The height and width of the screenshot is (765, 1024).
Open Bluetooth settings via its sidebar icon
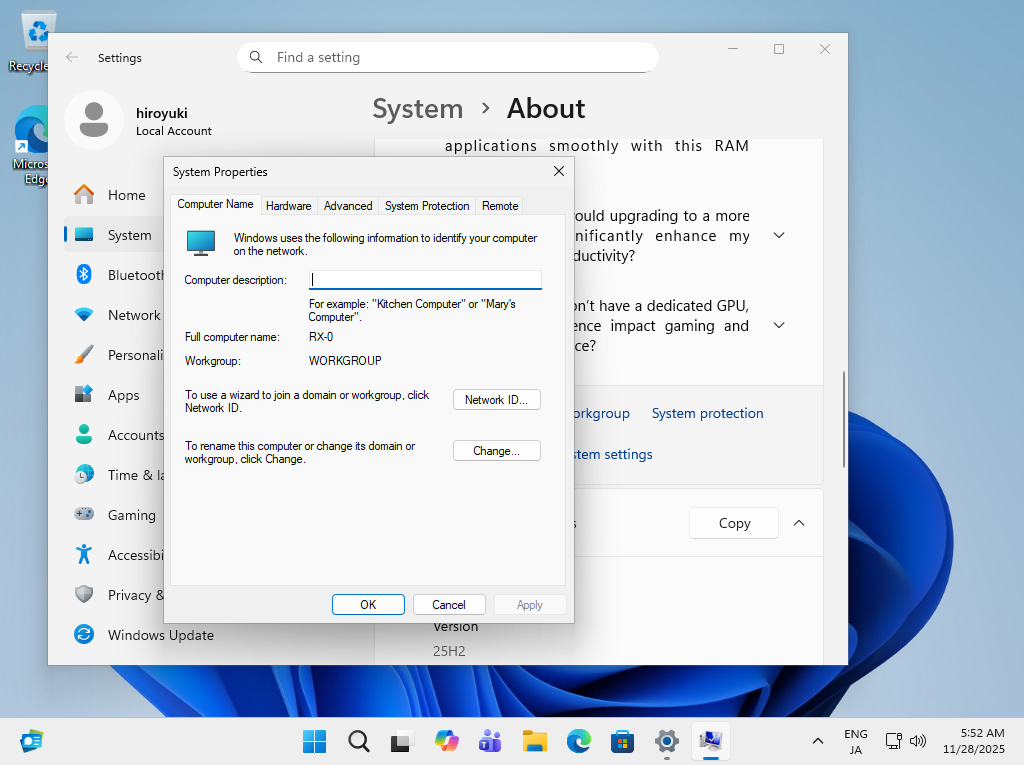click(x=84, y=274)
